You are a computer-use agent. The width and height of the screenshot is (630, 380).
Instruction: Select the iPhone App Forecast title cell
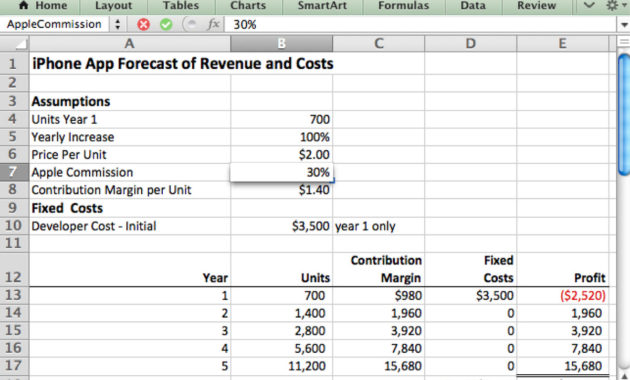click(x=183, y=63)
